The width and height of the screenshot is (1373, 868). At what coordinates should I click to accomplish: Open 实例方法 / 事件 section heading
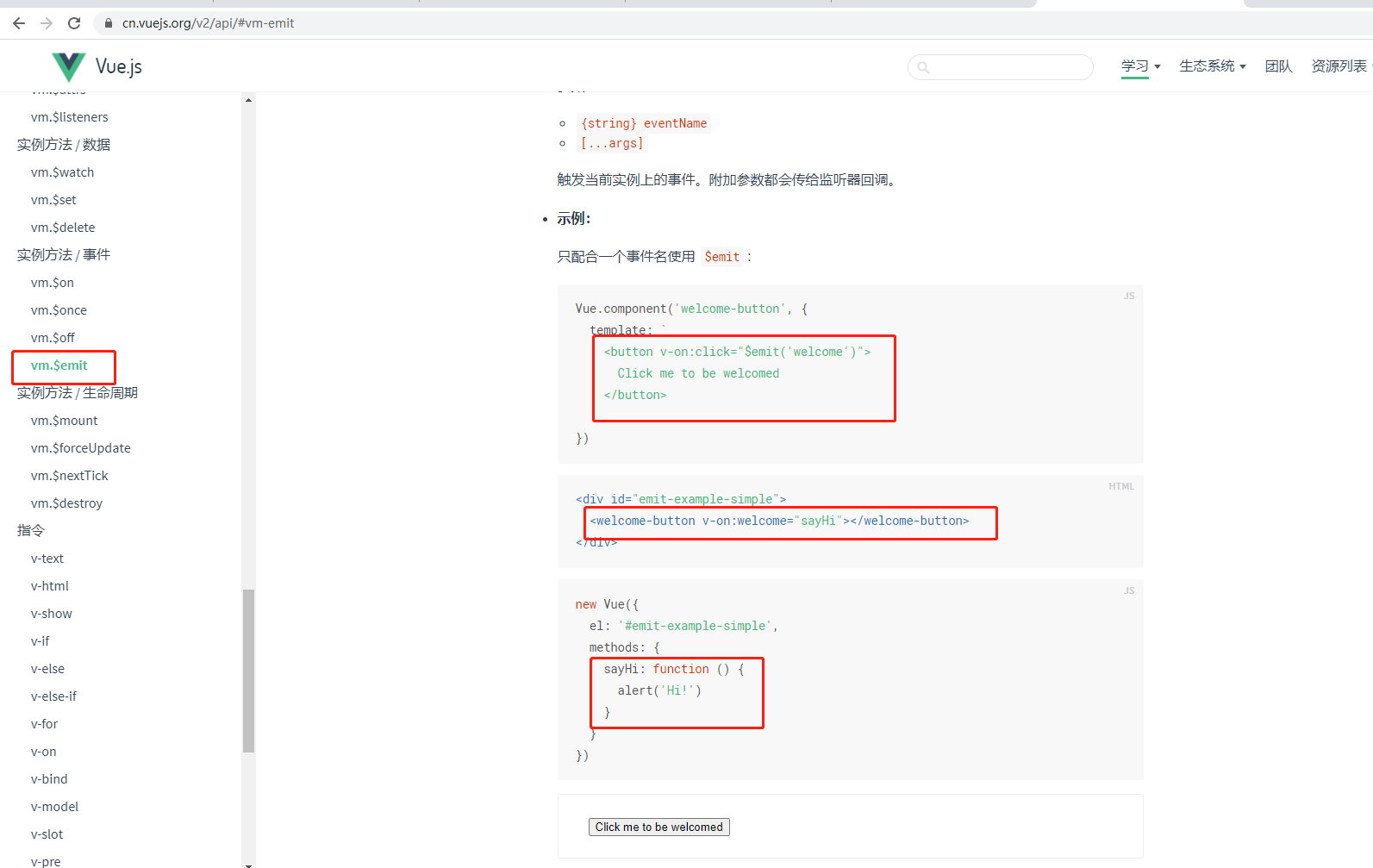(64, 255)
